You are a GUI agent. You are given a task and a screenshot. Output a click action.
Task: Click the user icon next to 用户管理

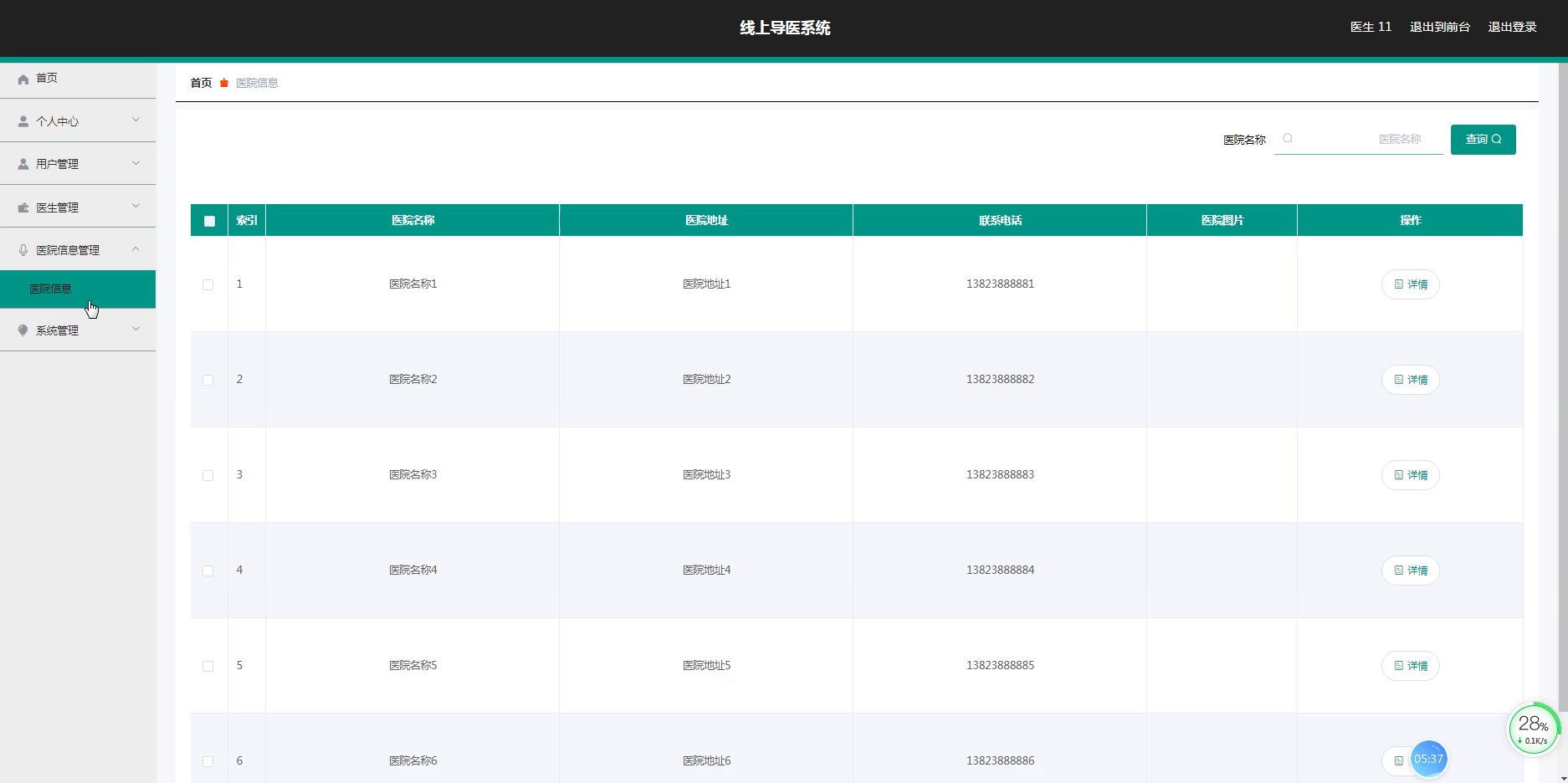tap(23, 164)
